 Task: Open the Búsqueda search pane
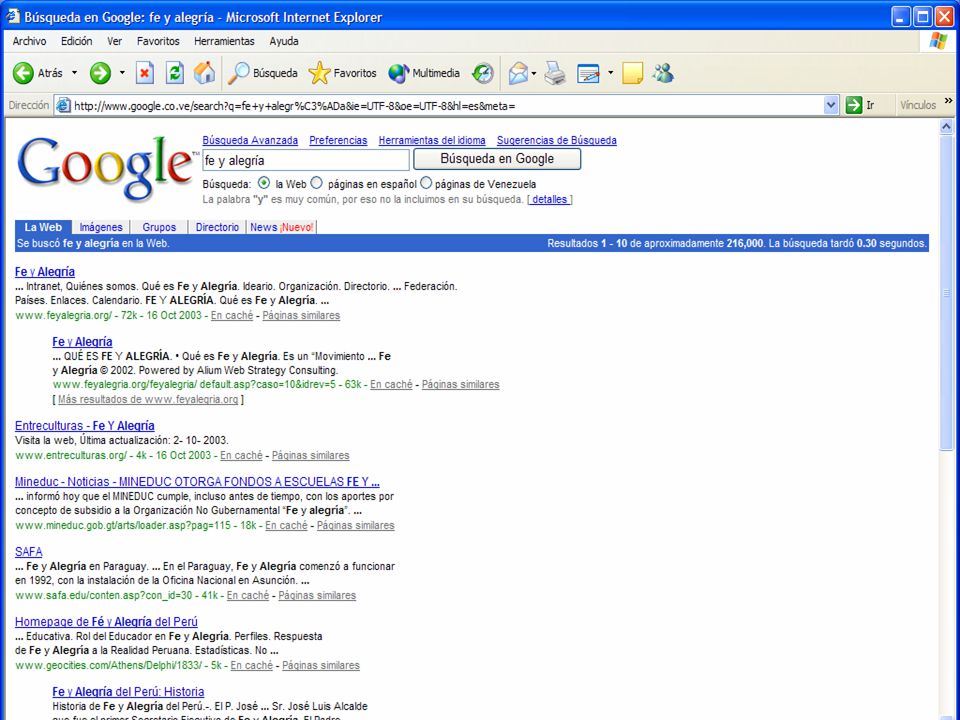point(263,73)
